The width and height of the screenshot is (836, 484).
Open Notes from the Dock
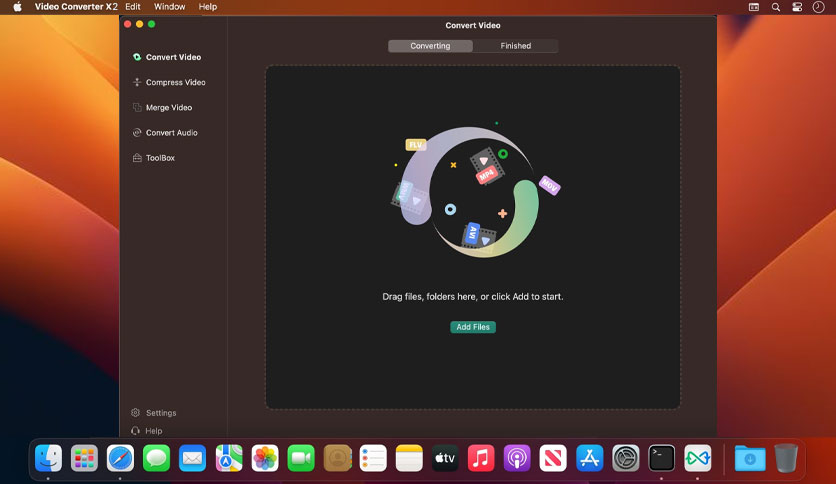(x=409, y=458)
